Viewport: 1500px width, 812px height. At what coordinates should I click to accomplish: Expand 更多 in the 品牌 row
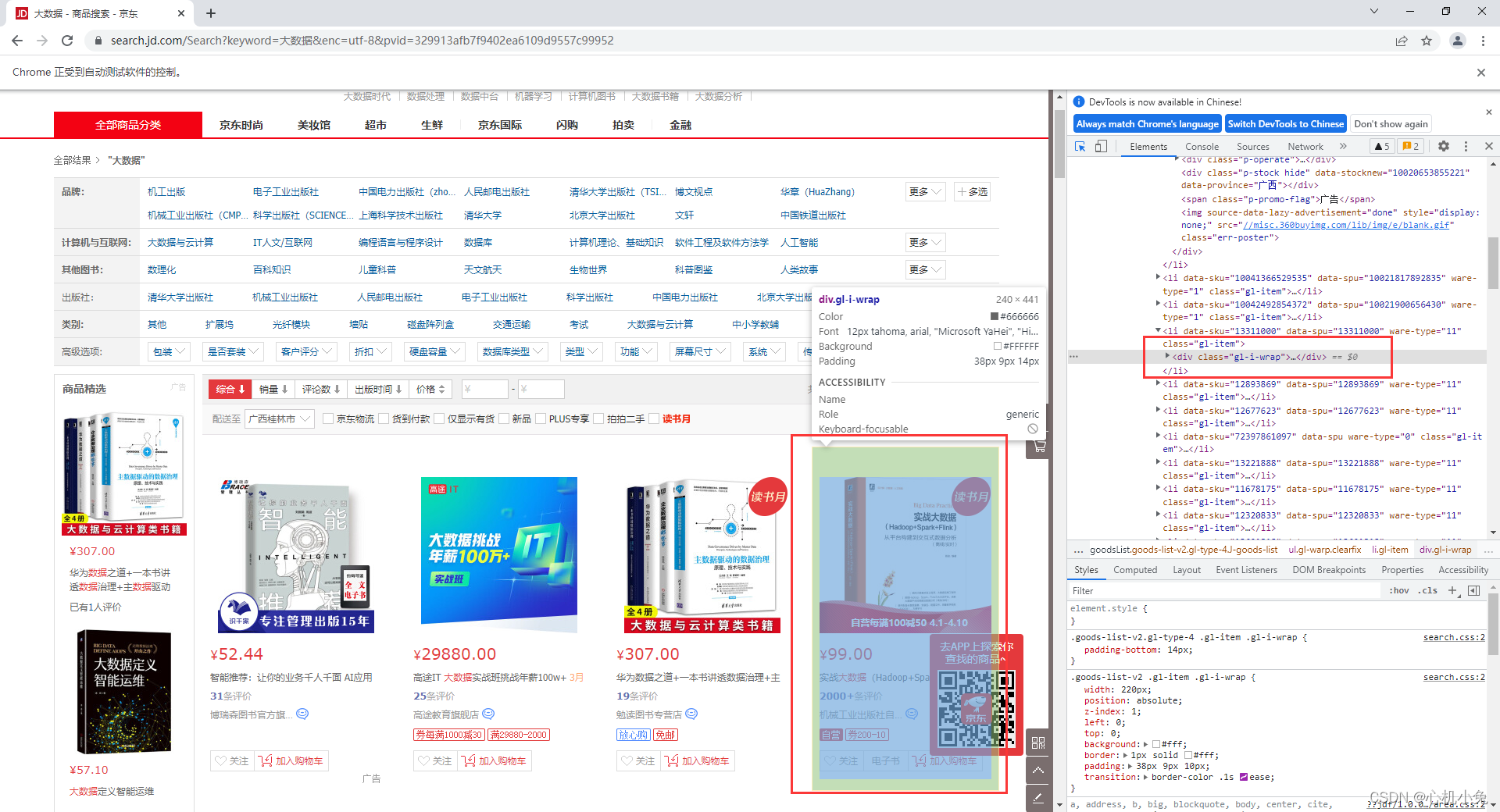[926, 192]
